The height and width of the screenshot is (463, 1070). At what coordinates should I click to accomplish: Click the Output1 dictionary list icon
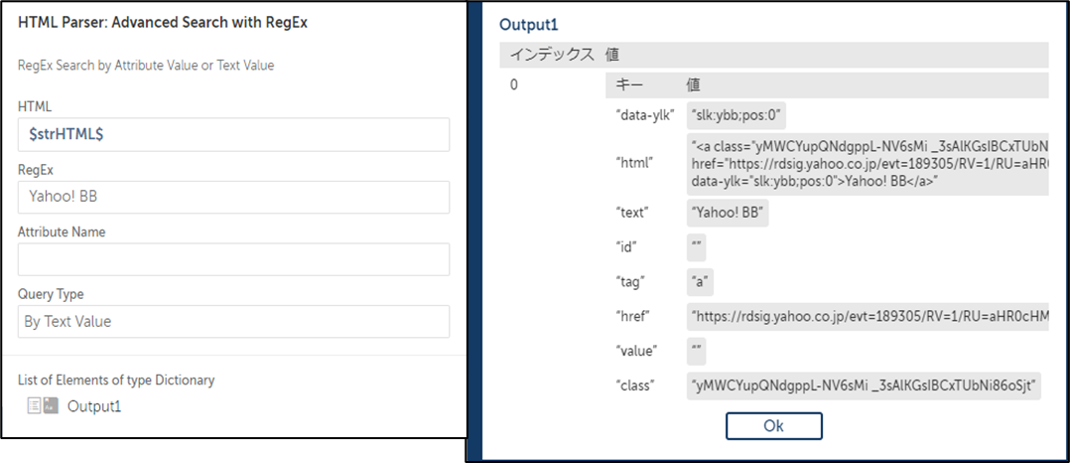[42, 406]
